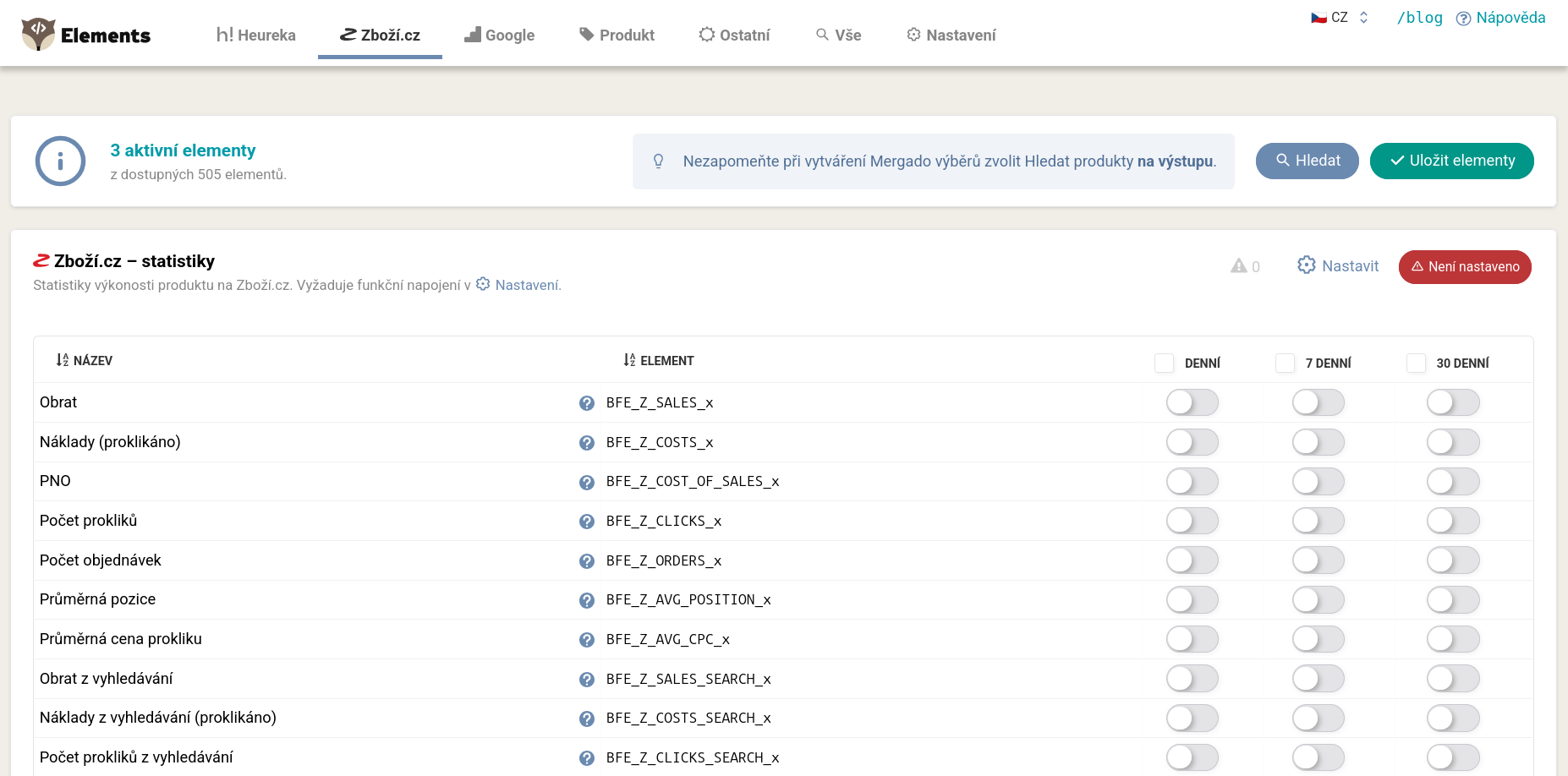
Task: Enable daily toggle for Počet prokliků z vyhledávání
Action: click(x=1192, y=757)
